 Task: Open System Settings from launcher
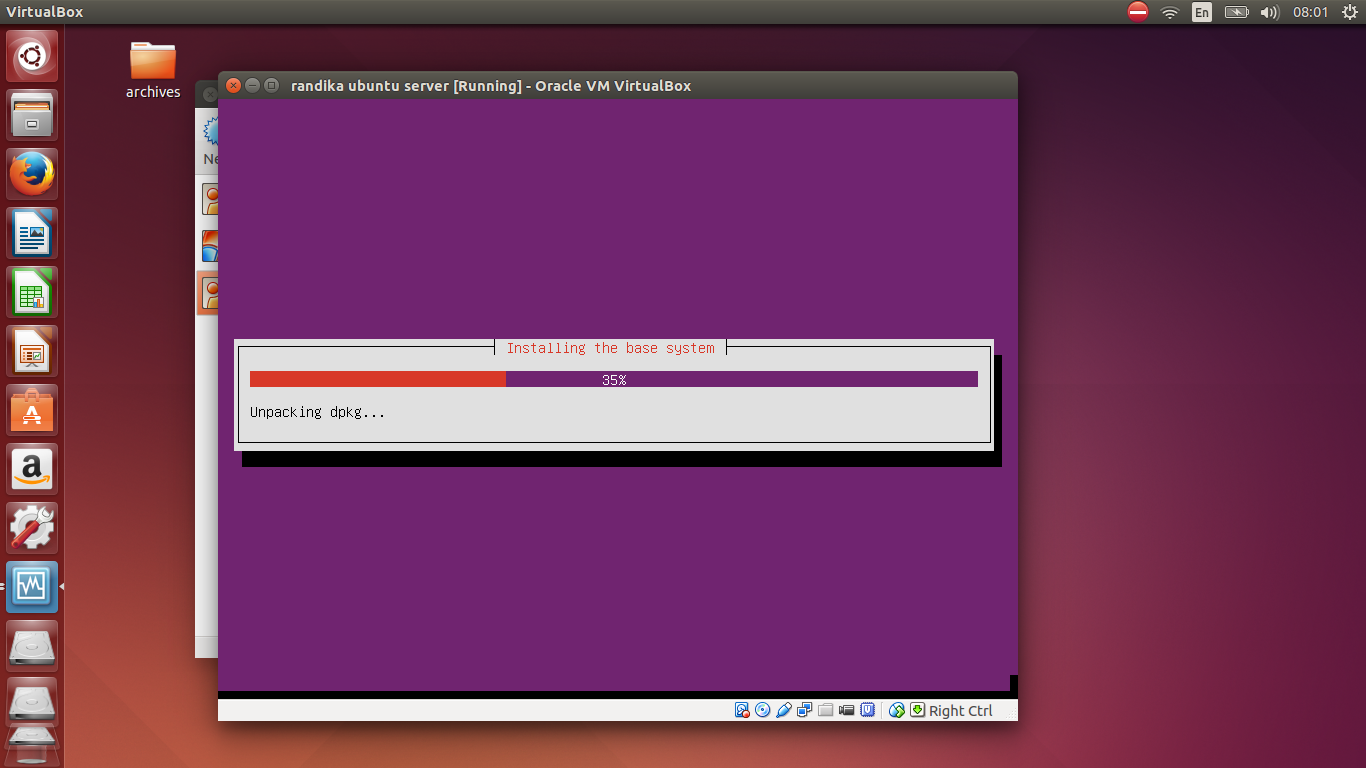32,528
